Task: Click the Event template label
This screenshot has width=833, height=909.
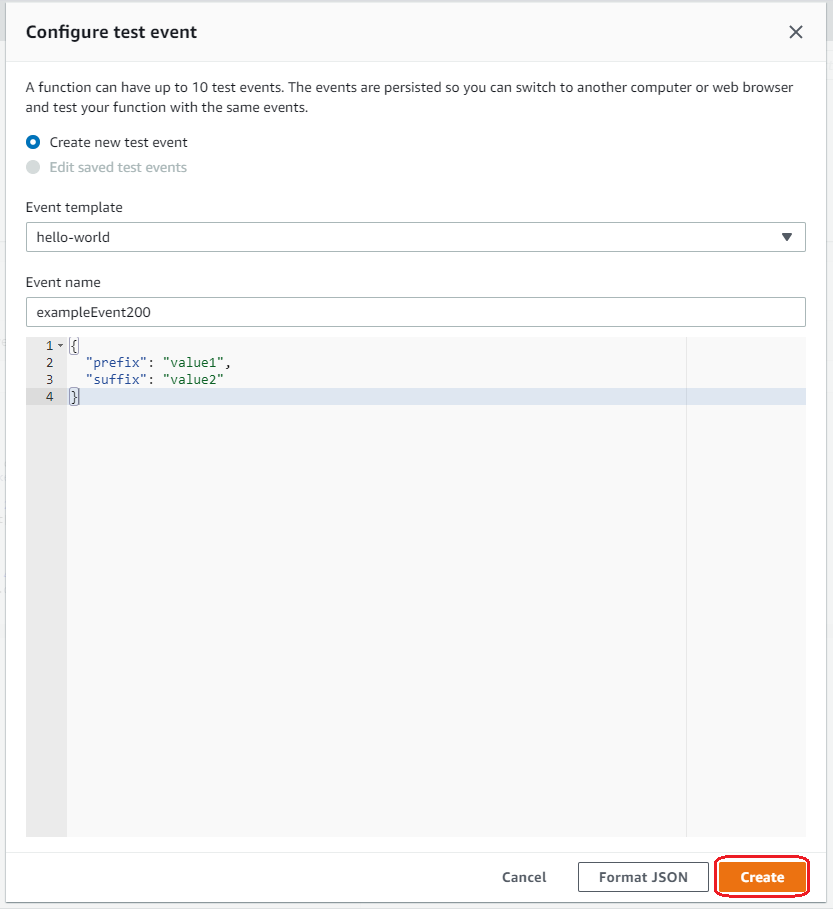Action: [x=74, y=208]
